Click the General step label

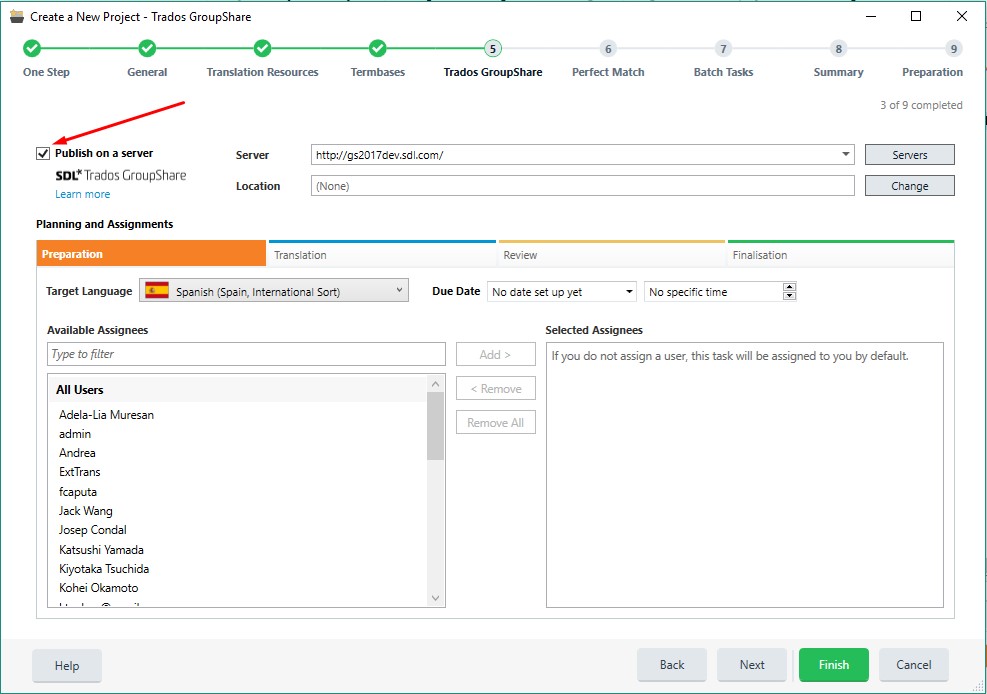(147, 72)
